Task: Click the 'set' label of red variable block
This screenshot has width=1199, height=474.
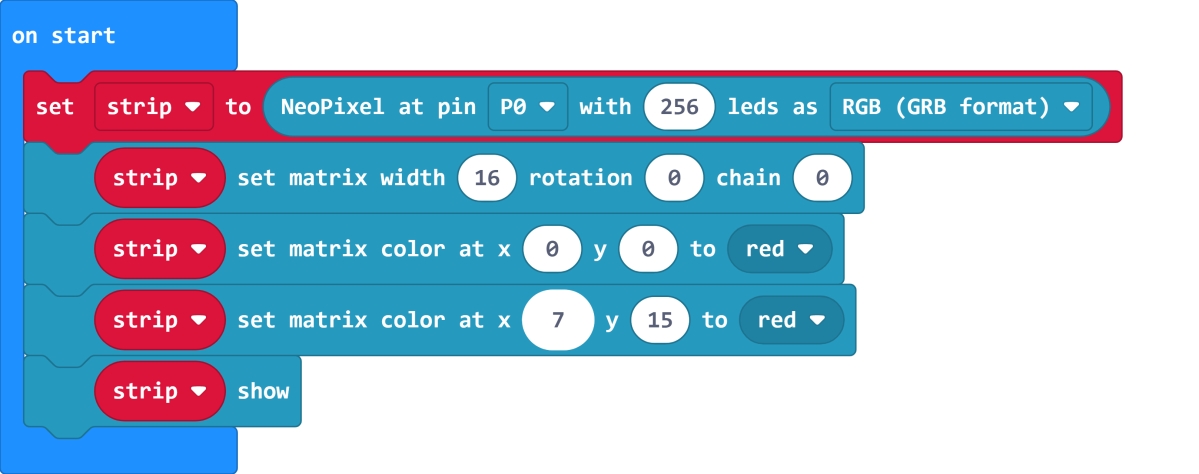Action: click(x=55, y=106)
